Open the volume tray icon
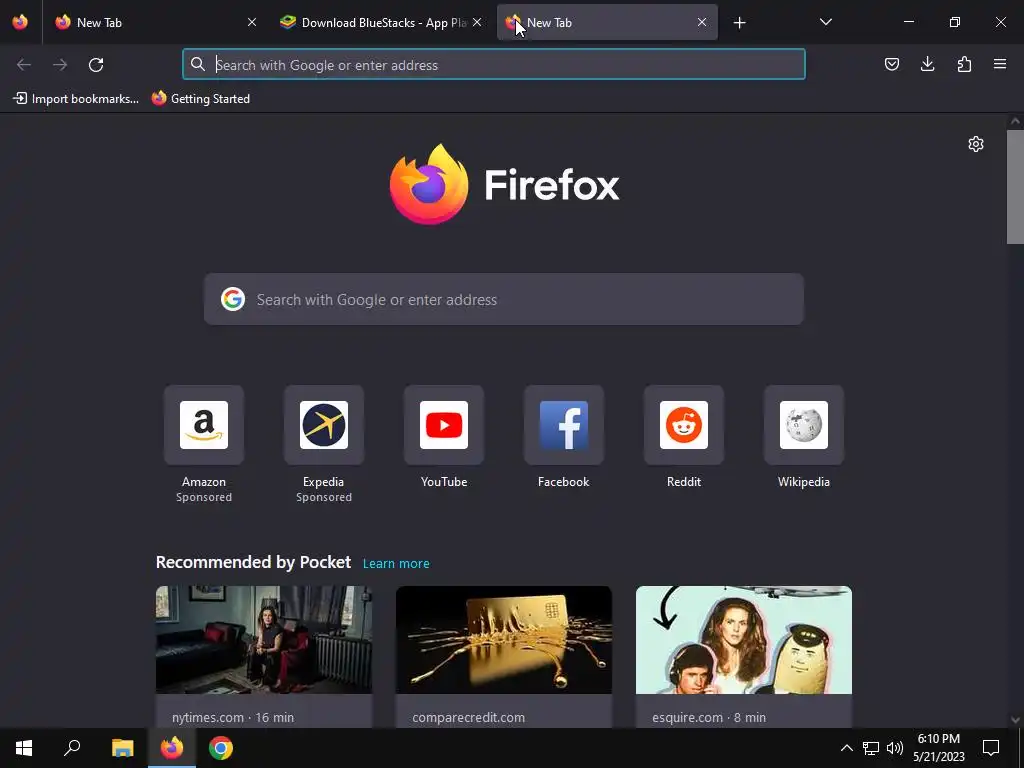Viewport: 1024px width, 768px height. click(x=895, y=748)
